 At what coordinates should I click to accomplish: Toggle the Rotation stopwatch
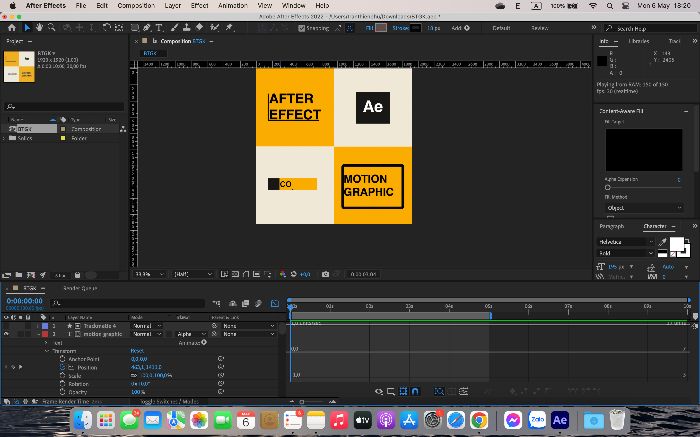pos(62,384)
